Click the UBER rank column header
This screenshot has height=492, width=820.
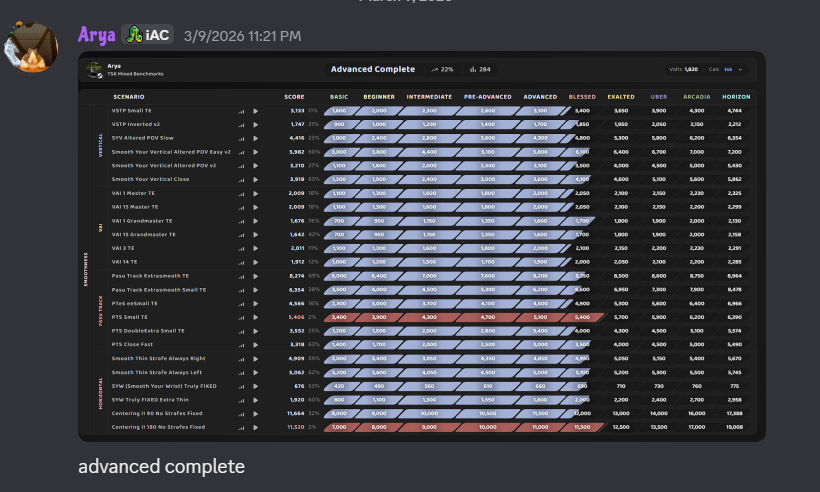(x=658, y=97)
